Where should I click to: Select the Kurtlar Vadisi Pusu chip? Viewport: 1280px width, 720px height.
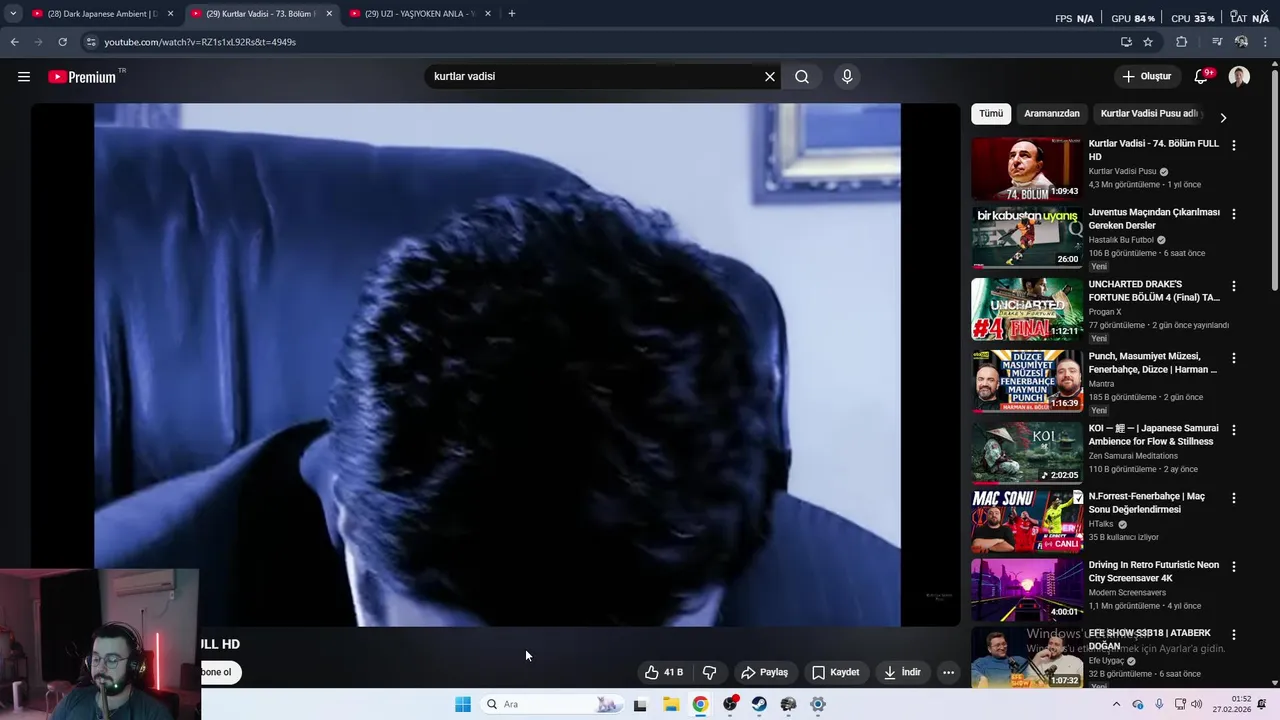[x=1149, y=114]
